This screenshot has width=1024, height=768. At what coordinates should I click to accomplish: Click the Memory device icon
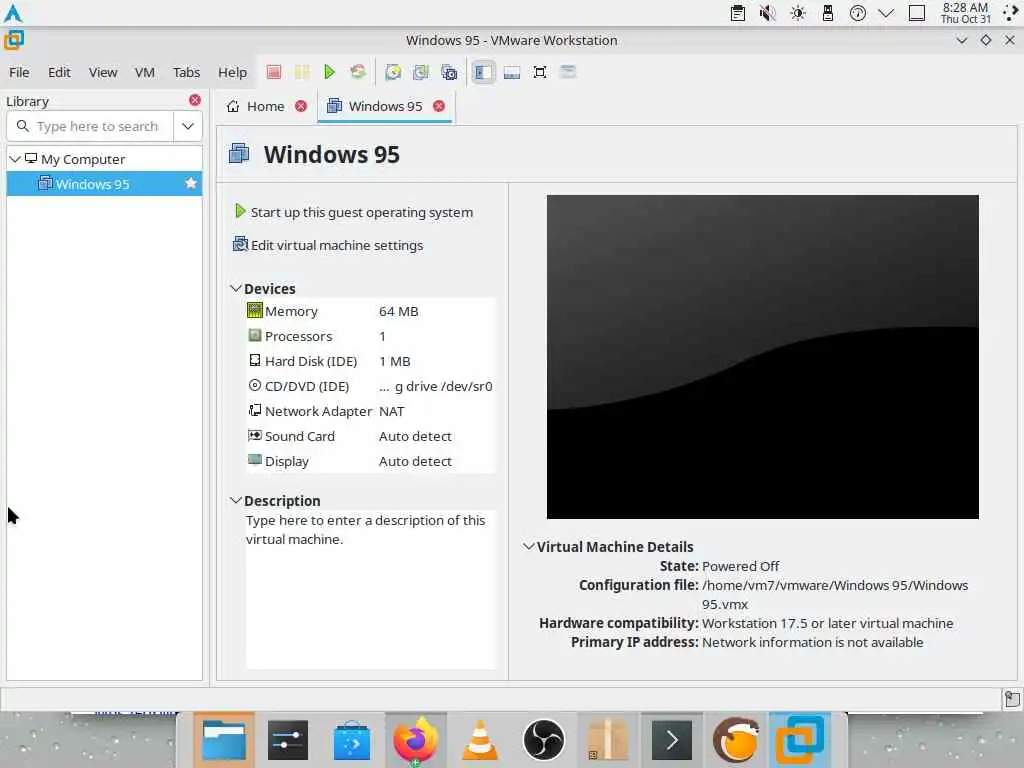(x=255, y=310)
